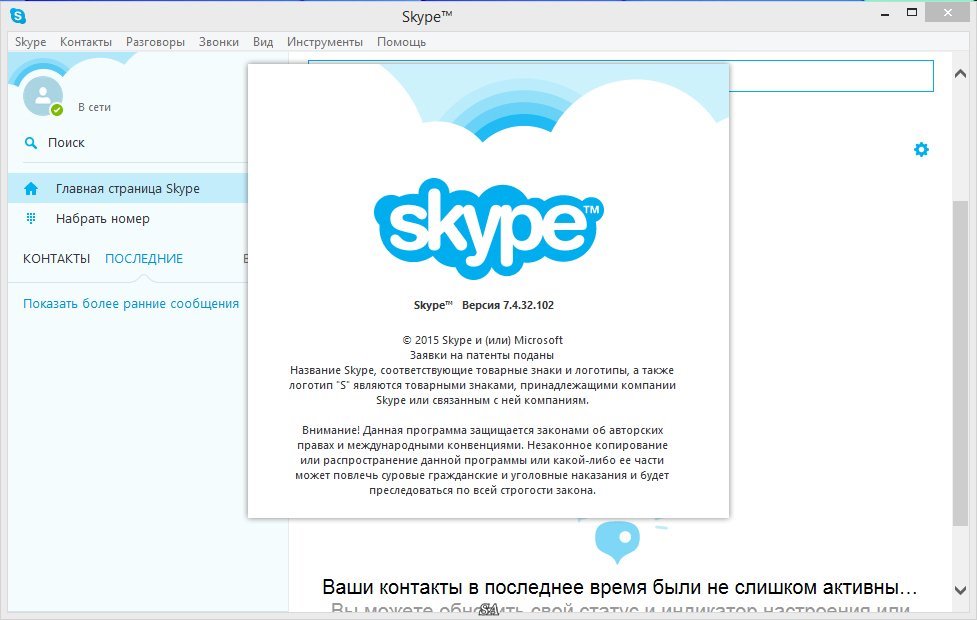Open the Помощь menu
The height and width of the screenshot is (620, 977).
[x=401, y=42]
